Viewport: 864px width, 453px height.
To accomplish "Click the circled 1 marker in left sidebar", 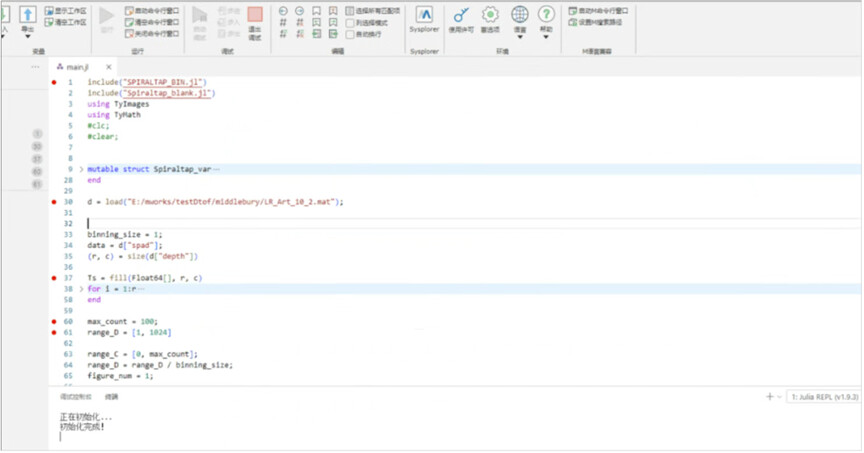I will click(37, 134).
